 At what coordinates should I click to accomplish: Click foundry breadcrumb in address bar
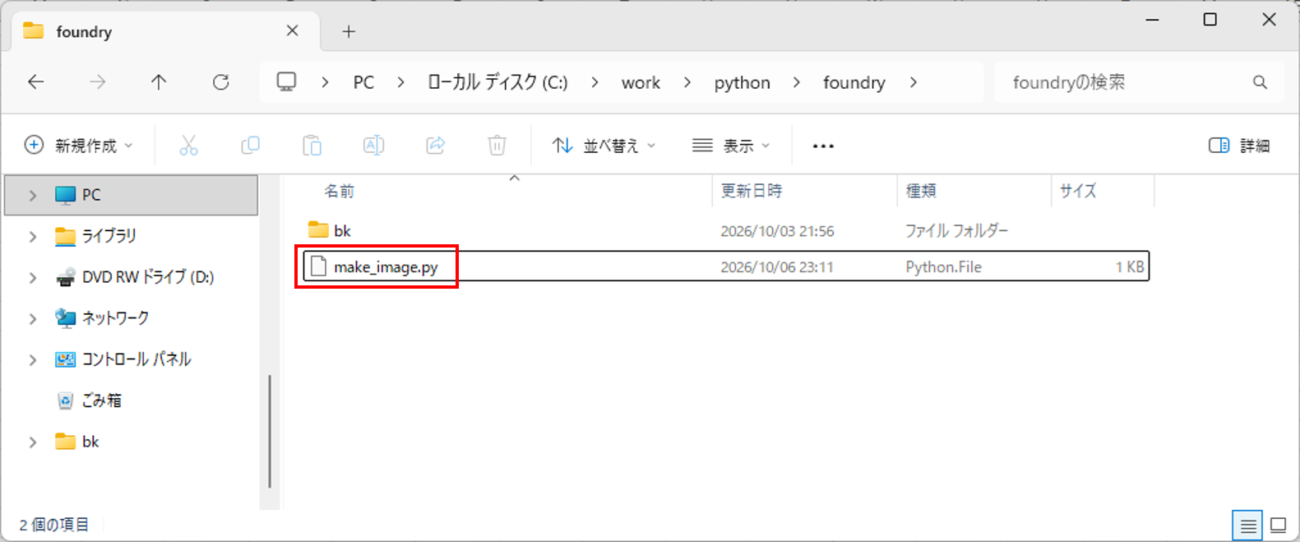[x=854, y=83]
